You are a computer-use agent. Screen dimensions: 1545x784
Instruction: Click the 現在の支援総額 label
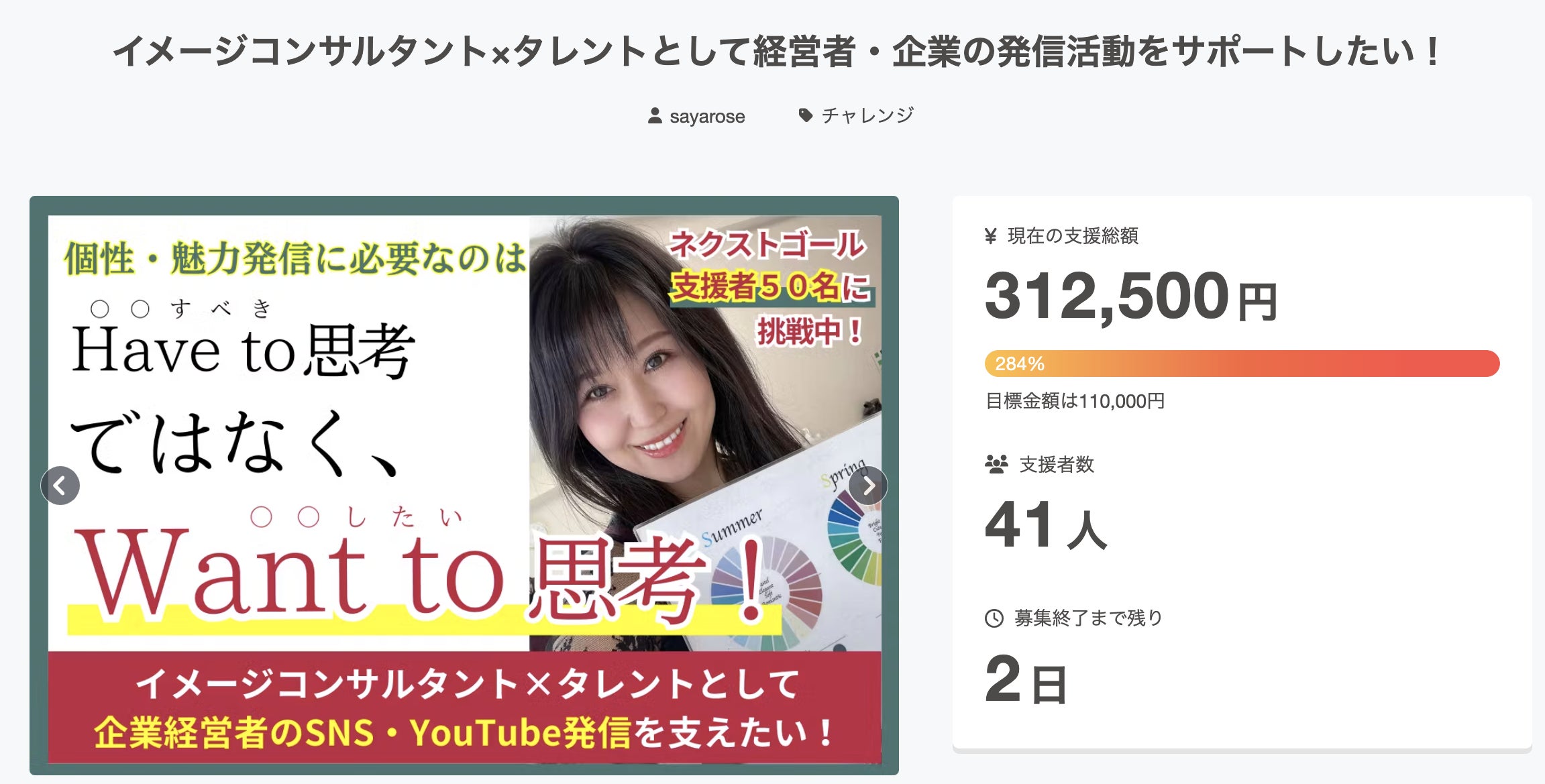1073,236
